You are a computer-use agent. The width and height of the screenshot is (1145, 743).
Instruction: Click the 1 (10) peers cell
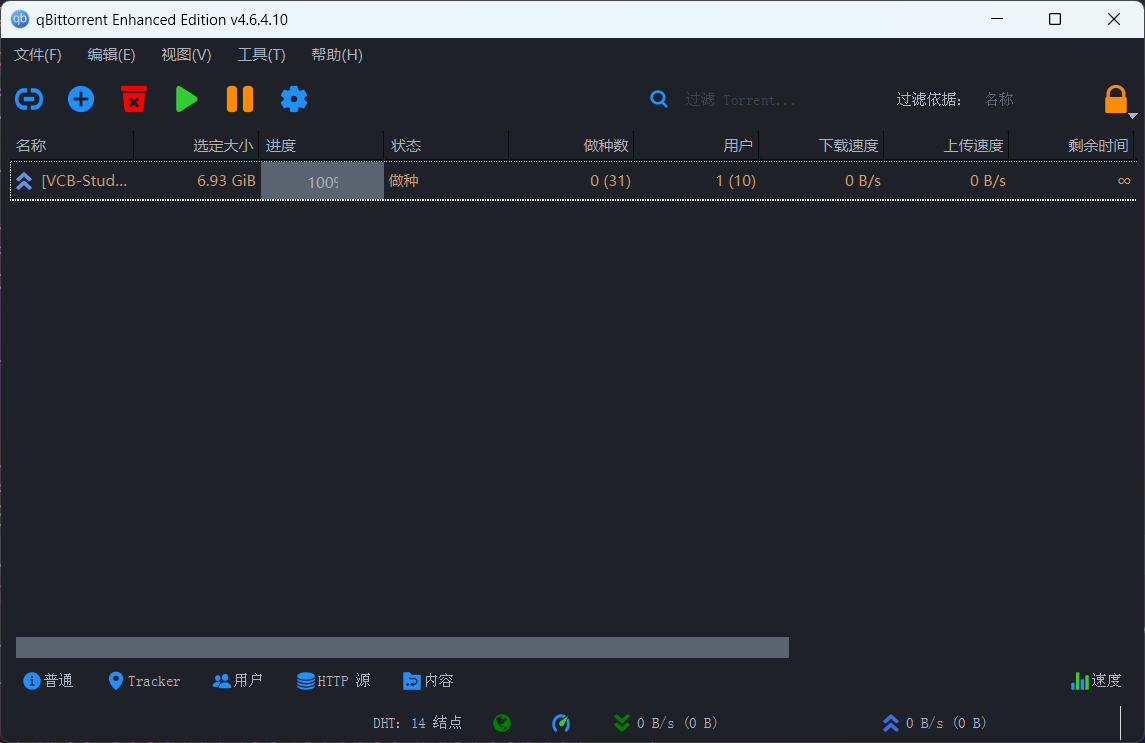735,180
